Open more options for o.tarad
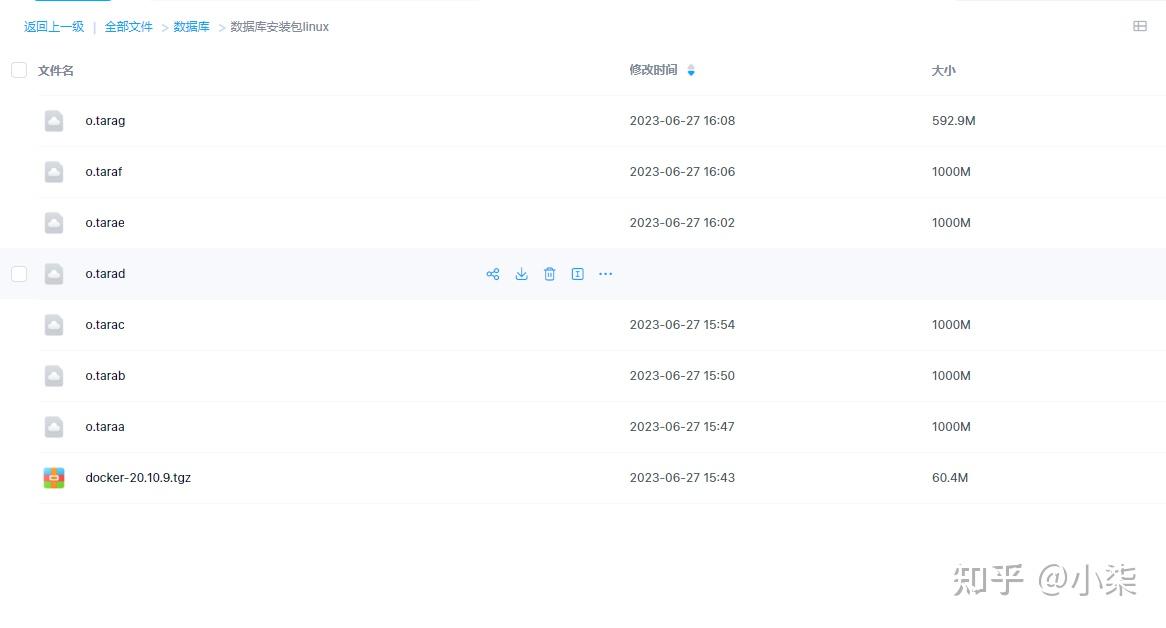 [x=605, y=274]
